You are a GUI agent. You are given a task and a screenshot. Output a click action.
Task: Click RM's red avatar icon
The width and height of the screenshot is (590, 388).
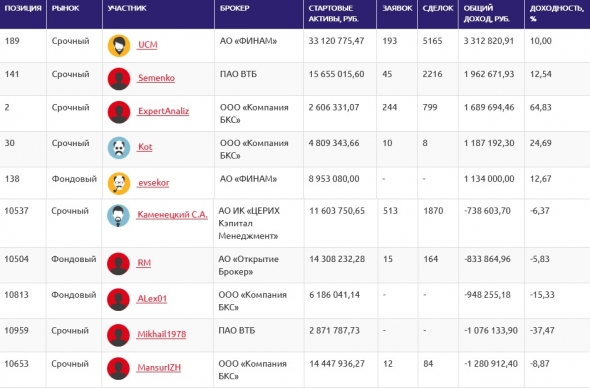[x=118, y=263]
